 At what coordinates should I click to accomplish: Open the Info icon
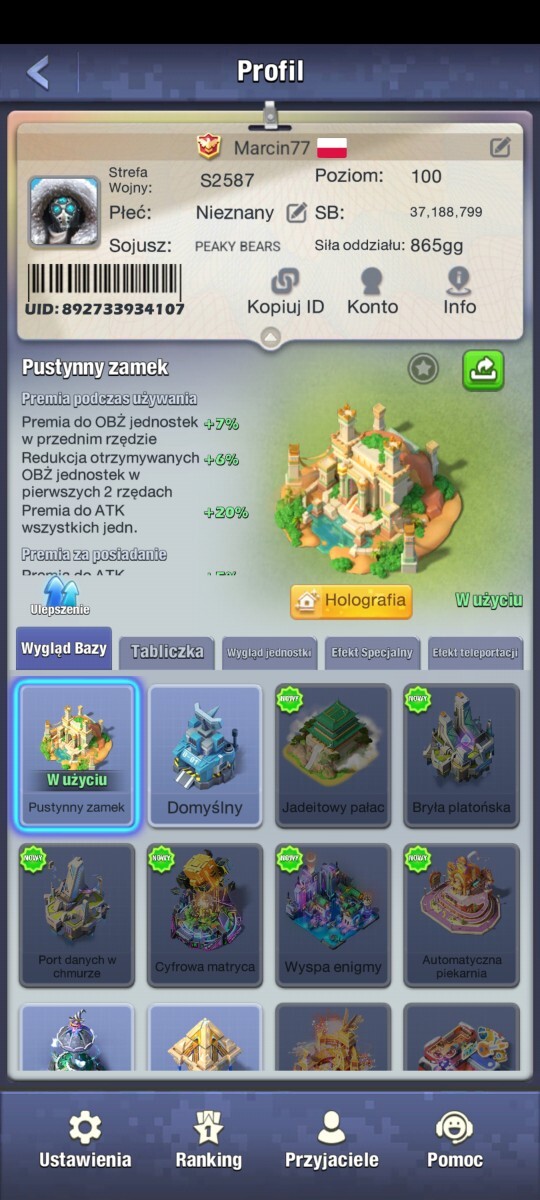(459, 290)
